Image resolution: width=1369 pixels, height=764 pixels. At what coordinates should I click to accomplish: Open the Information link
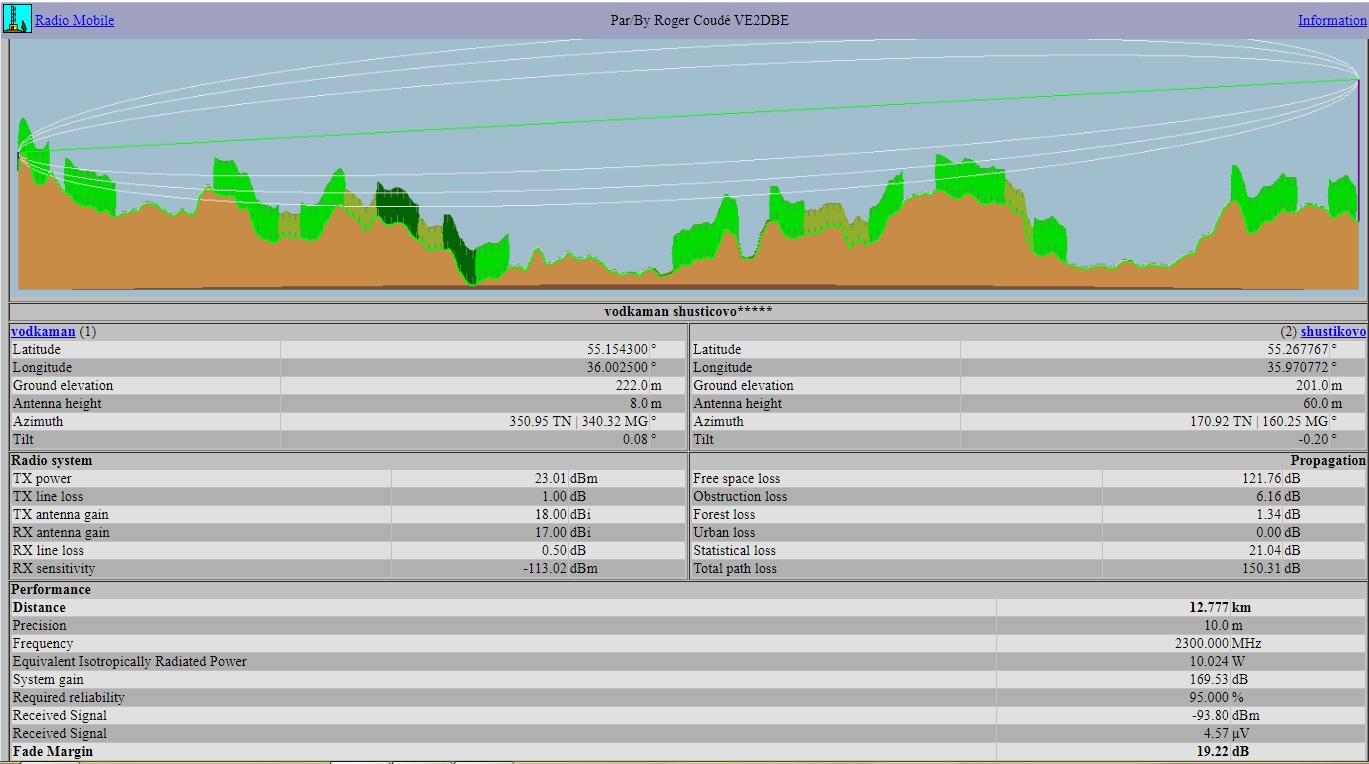(1332, 20)
